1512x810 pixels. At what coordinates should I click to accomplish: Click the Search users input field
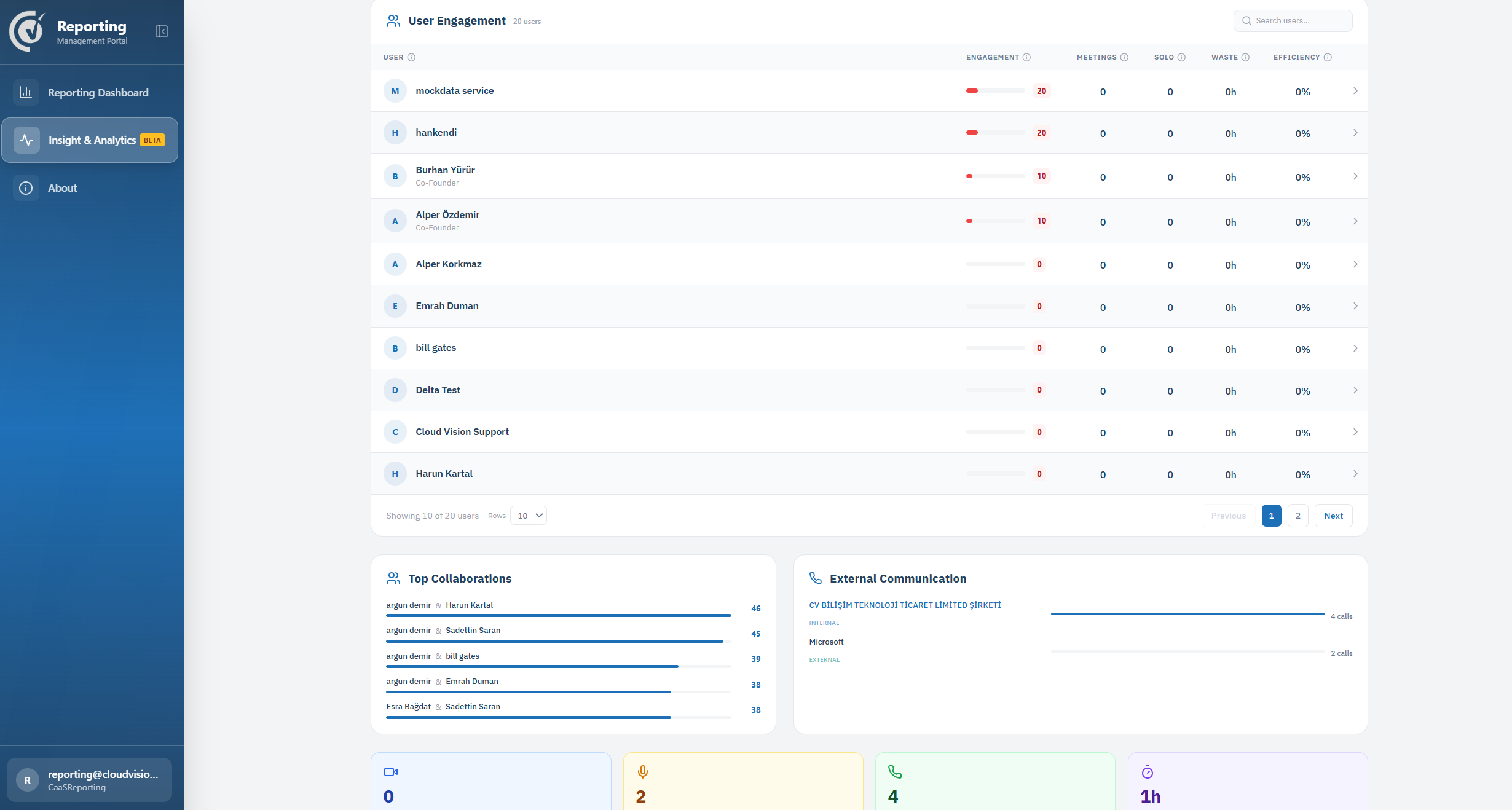1297,20
